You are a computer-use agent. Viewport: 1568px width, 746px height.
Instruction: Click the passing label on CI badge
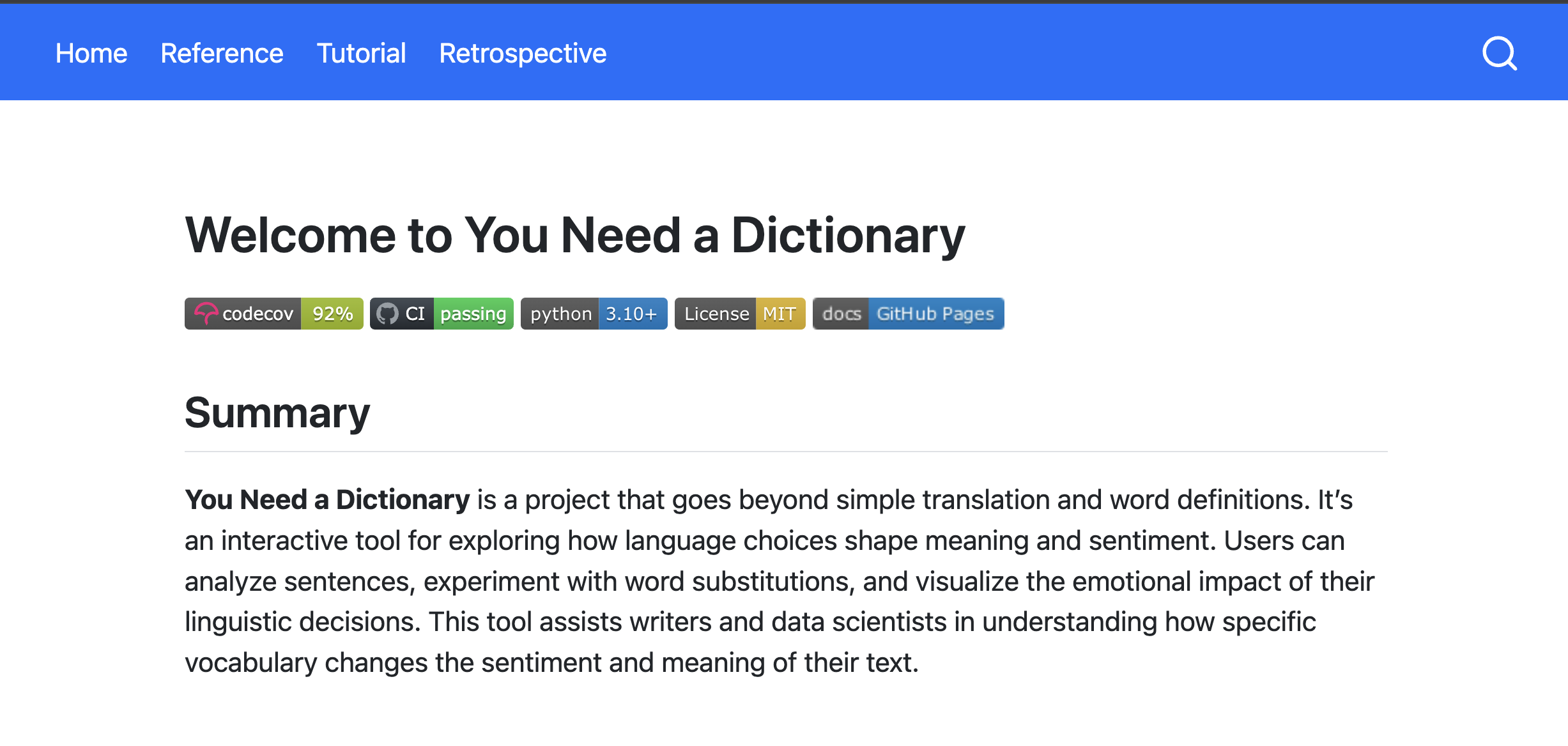[473, 314]
